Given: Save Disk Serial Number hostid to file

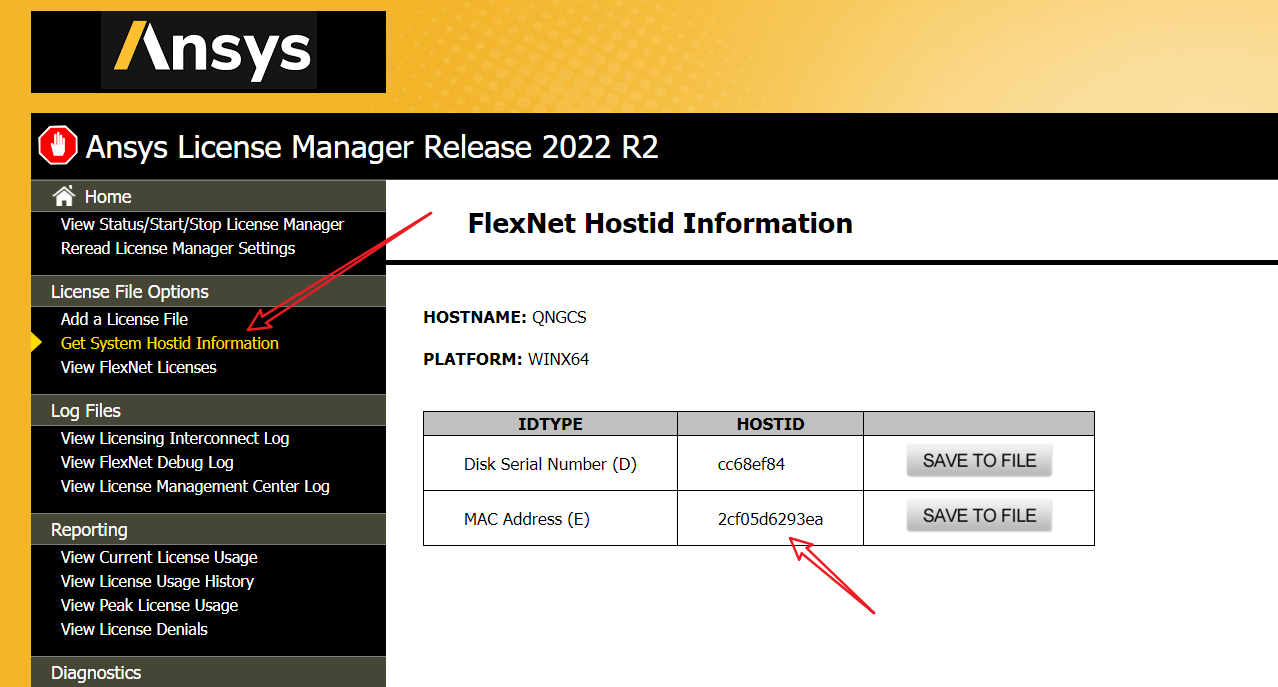Looking at the screenshot, I should [x=979, y=461].
